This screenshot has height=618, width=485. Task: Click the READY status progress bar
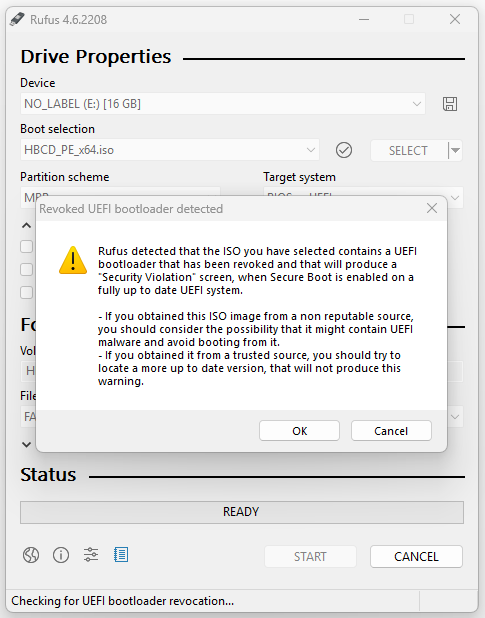point(242,512)
